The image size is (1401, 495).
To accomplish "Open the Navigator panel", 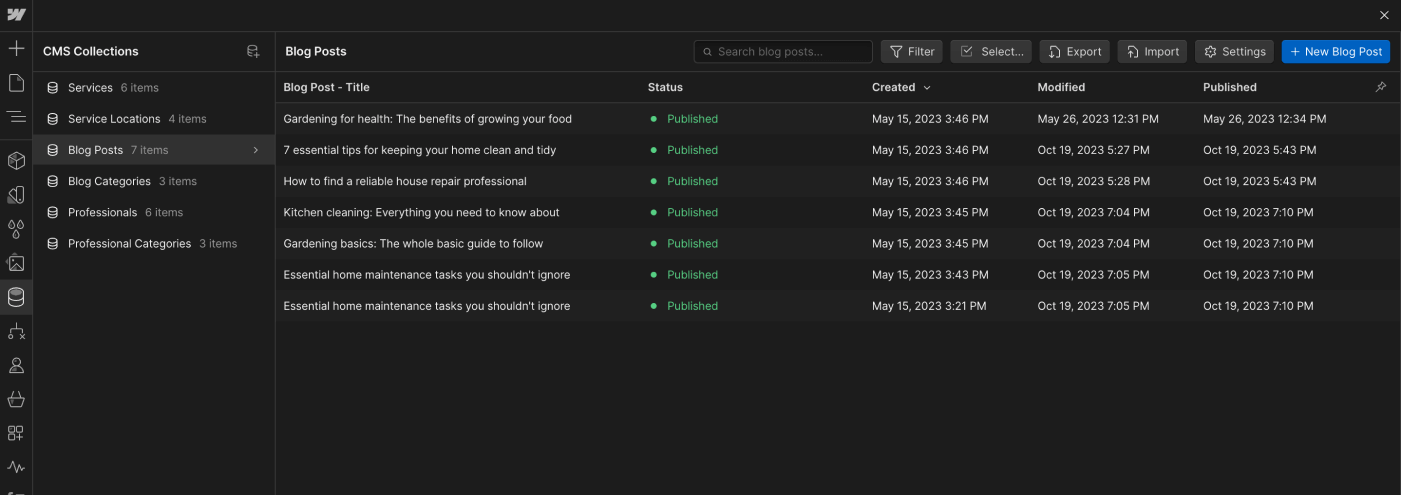I will point(16,117).
